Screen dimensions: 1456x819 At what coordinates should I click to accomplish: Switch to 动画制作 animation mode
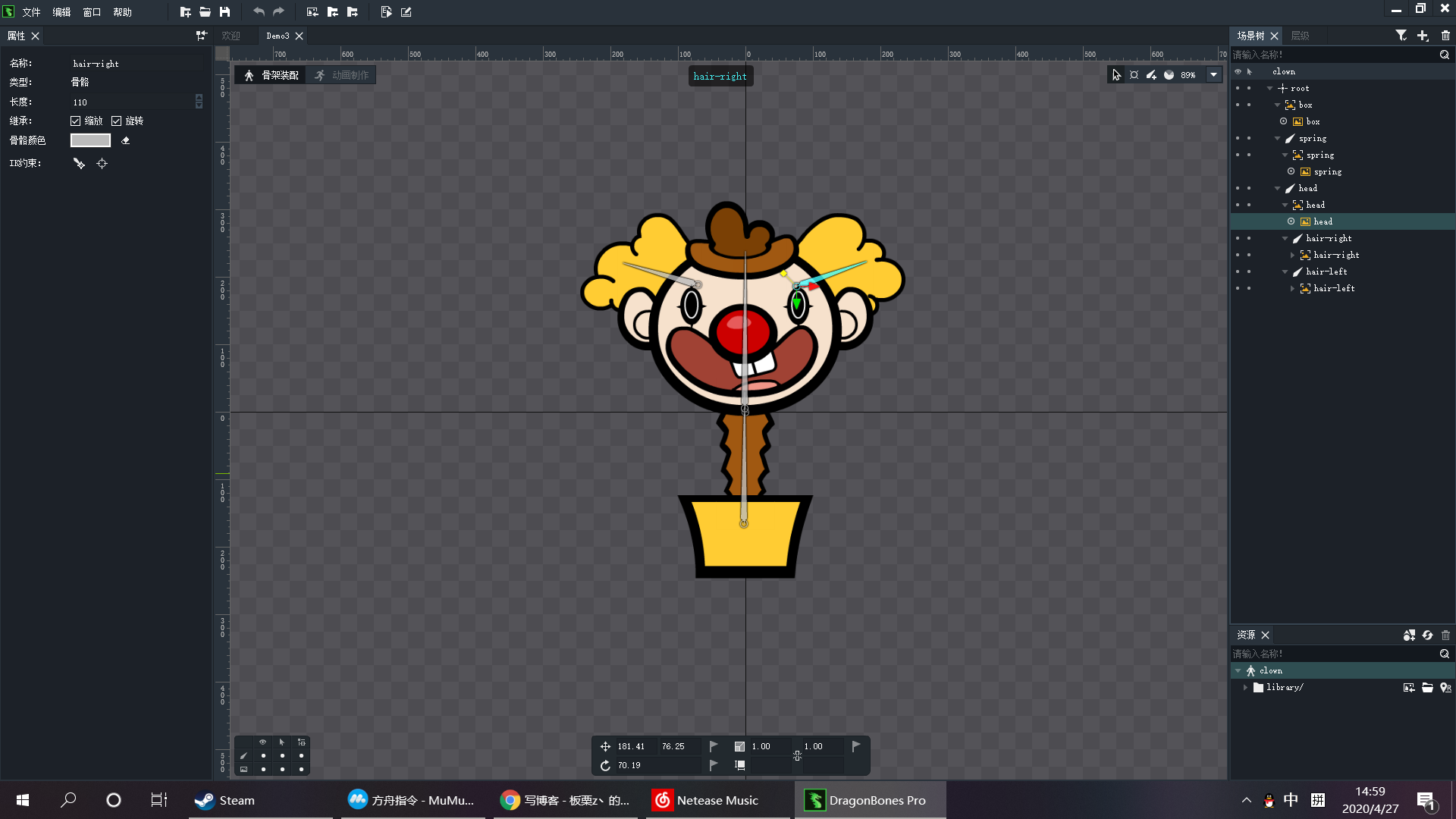coord(342,75)
